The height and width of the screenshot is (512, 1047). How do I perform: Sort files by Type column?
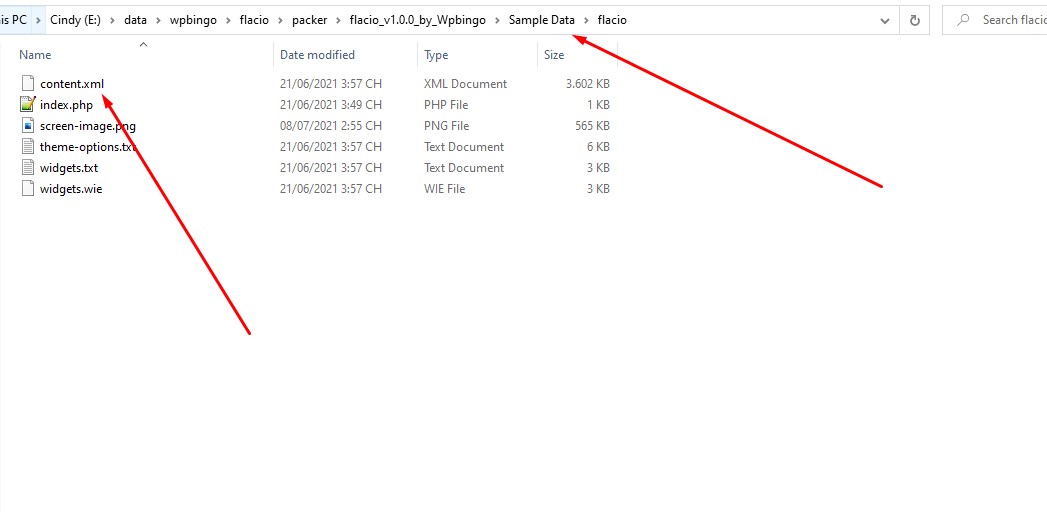point(436,55)
